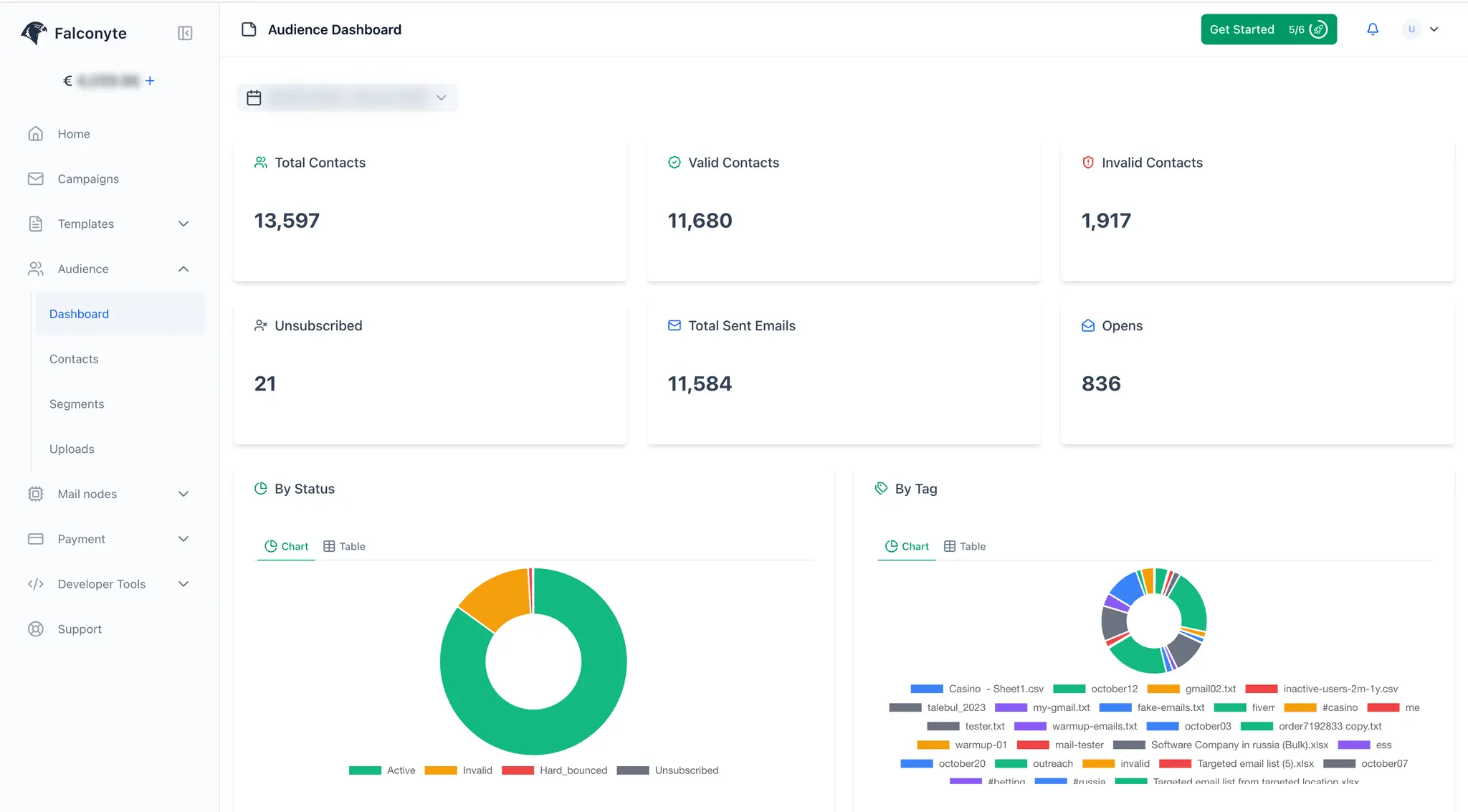Expand the Developer Tools chevron
Viewport: 1468px width, 812px height.
click(x=183, y=584)
